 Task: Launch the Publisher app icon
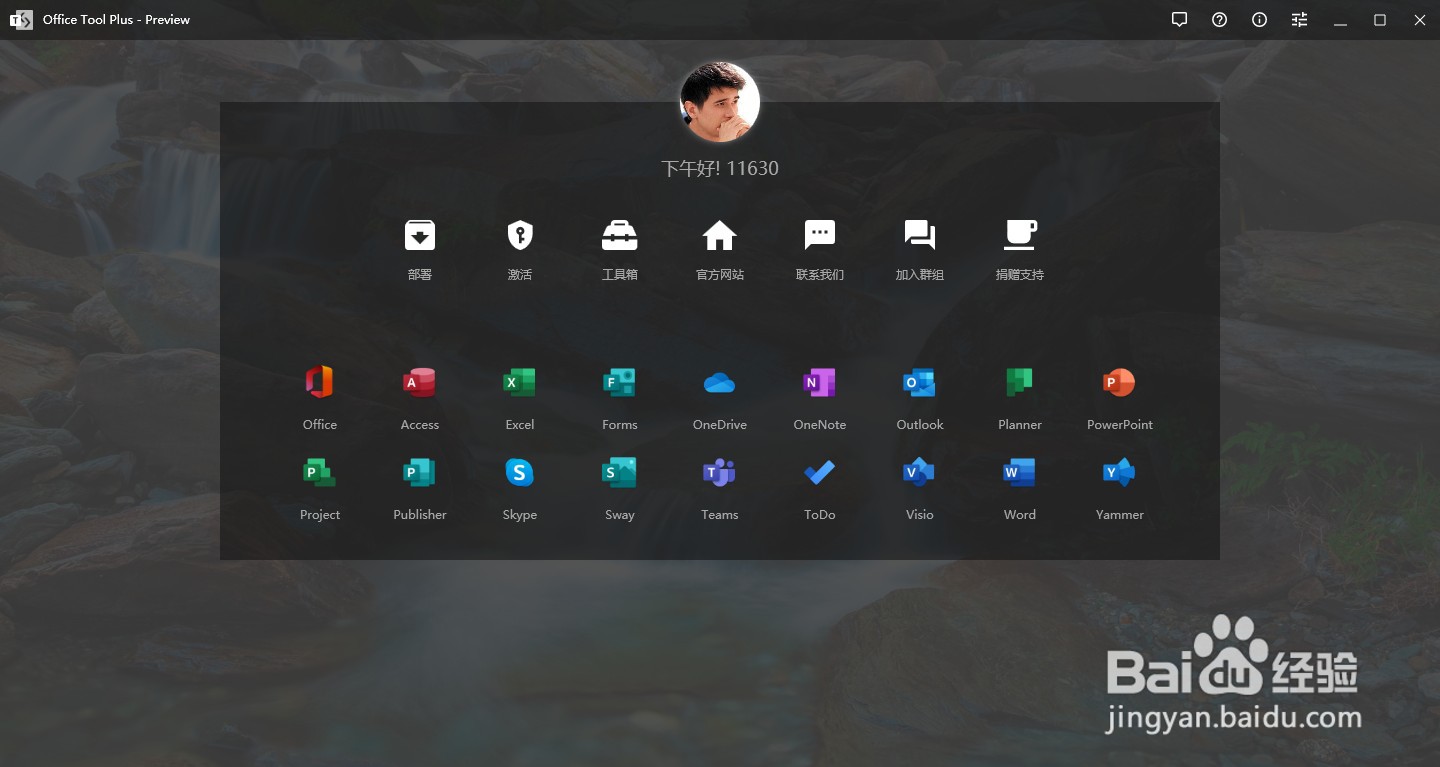(x=420, y=472)
